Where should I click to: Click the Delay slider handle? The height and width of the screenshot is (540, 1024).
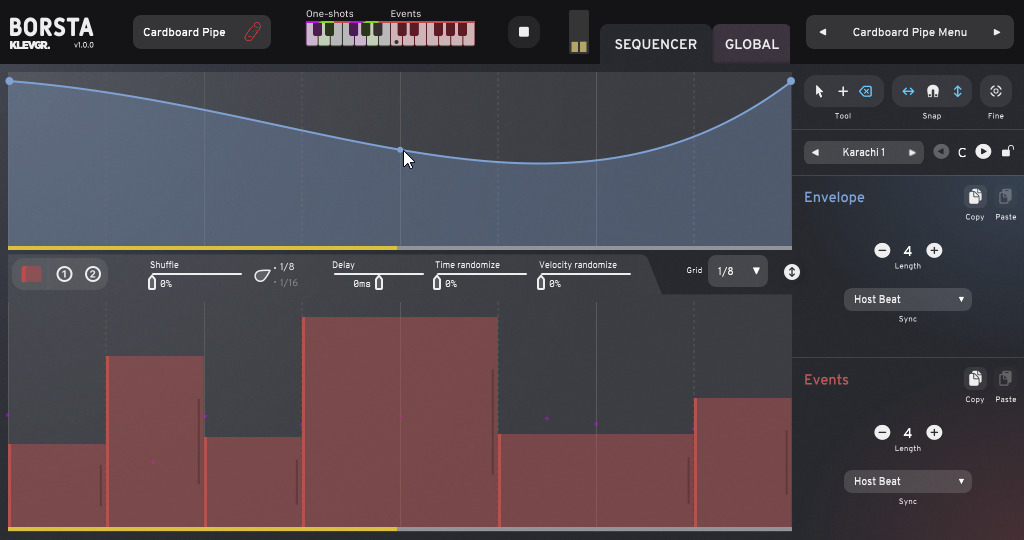click(379, 283)
